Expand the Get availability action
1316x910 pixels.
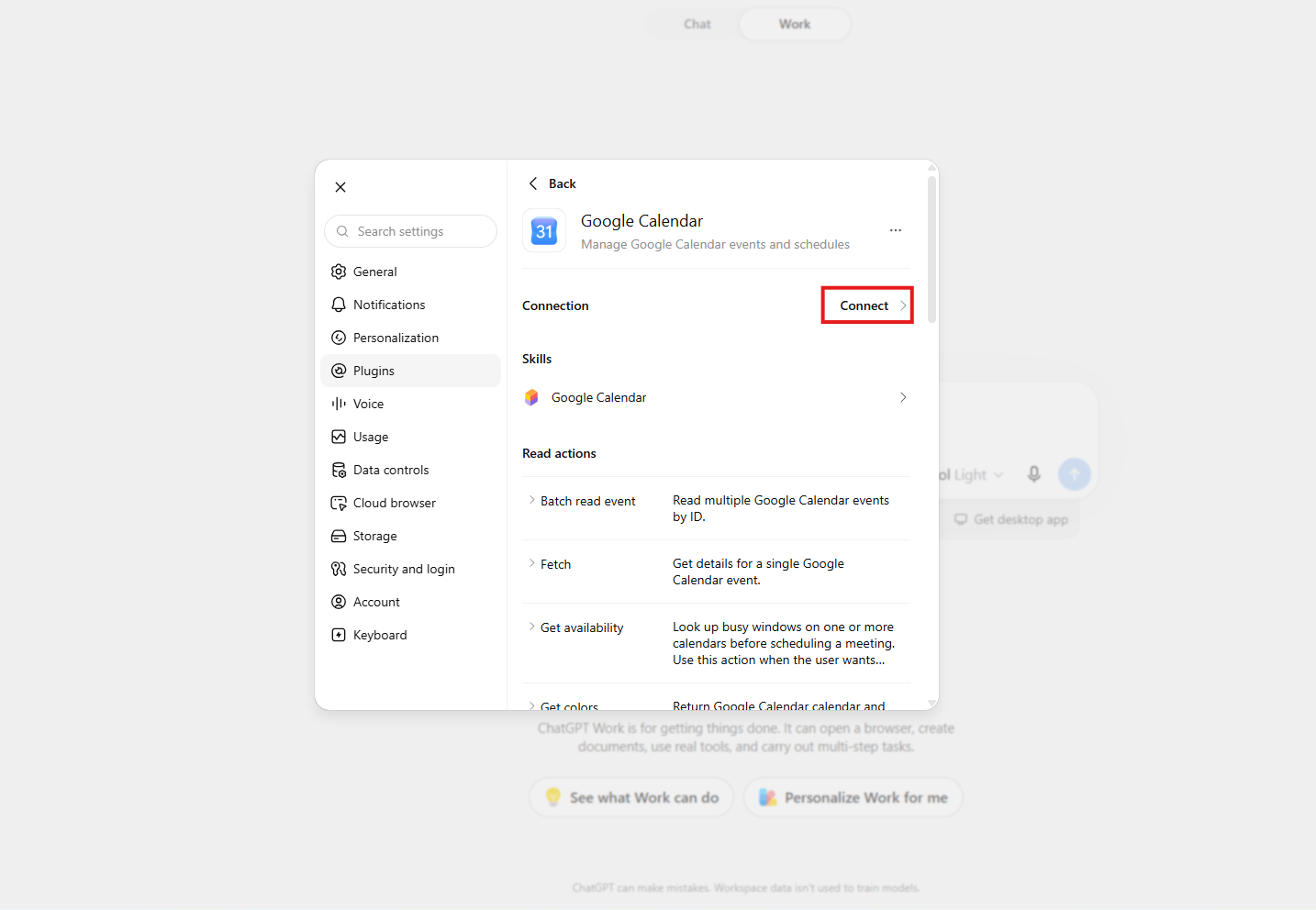click(576, 627)
